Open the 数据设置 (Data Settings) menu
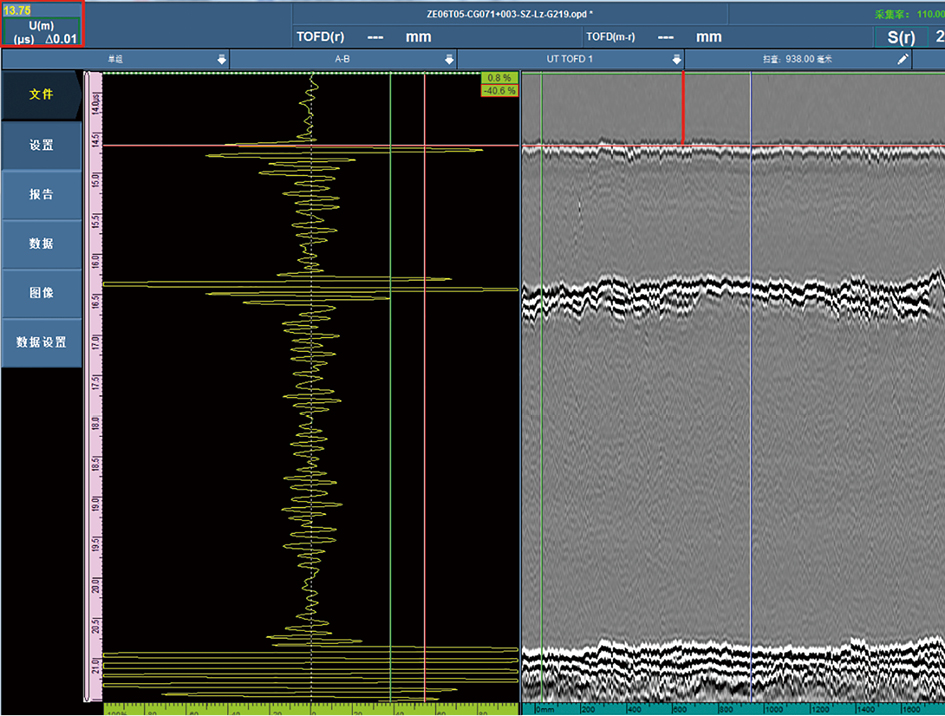 (41, 342)
